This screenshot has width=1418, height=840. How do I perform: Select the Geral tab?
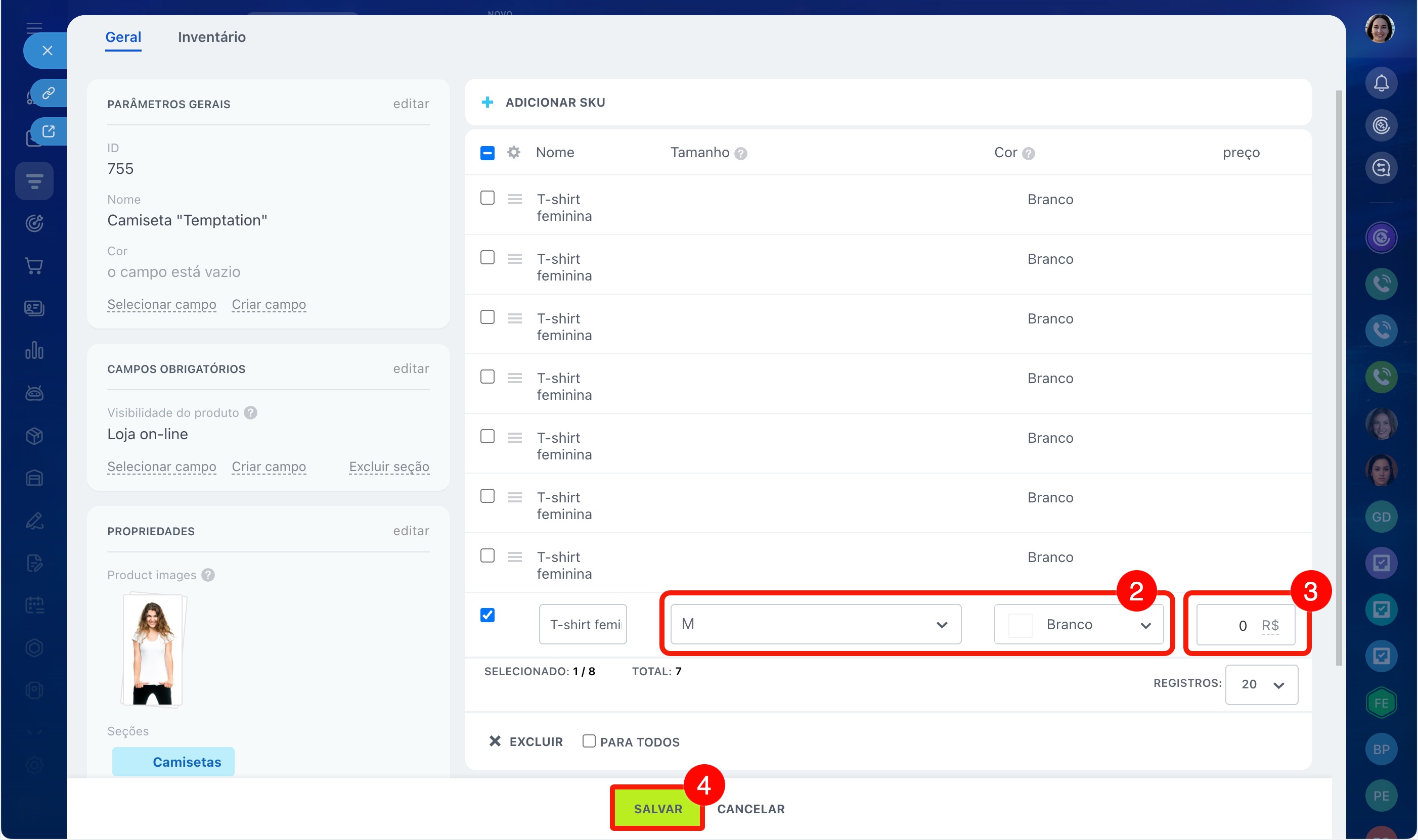click(123, 37)
